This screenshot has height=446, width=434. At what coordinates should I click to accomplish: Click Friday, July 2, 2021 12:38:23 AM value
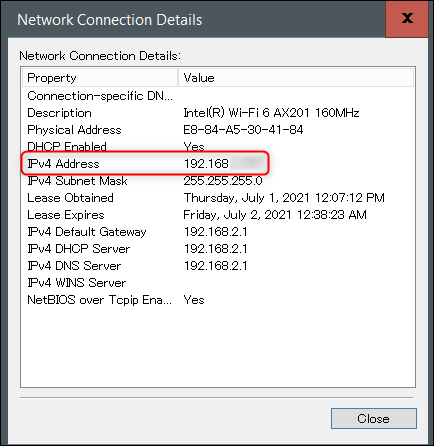coord(275,215)
